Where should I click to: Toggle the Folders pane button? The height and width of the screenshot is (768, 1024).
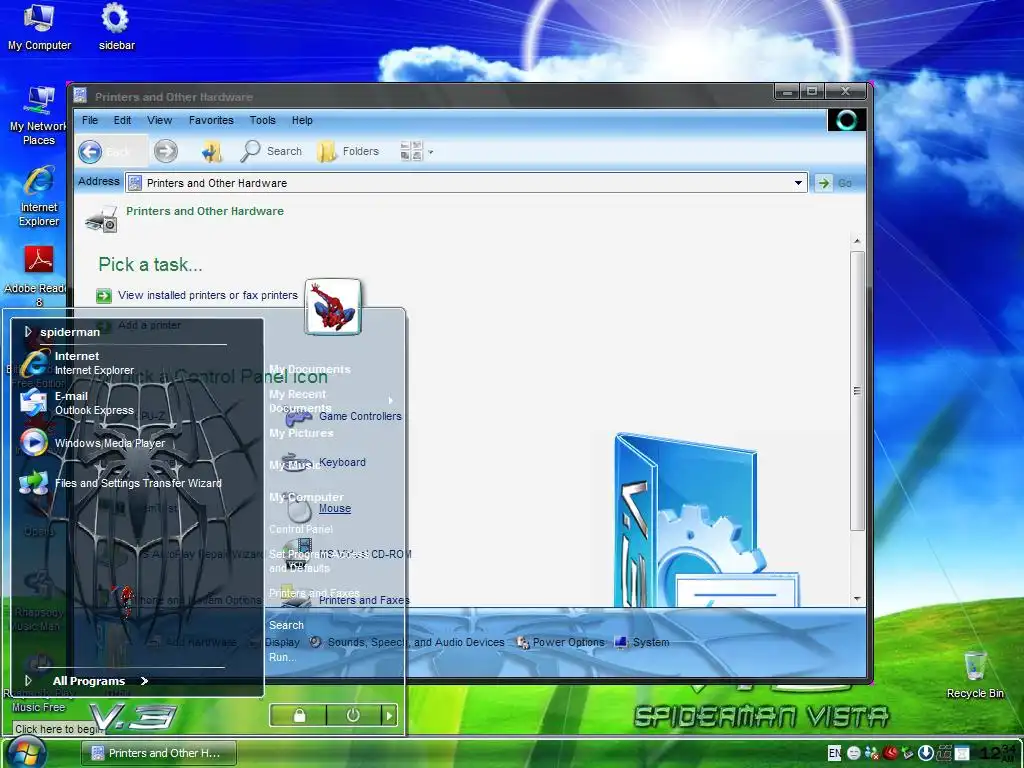click(x=347, y=151)
